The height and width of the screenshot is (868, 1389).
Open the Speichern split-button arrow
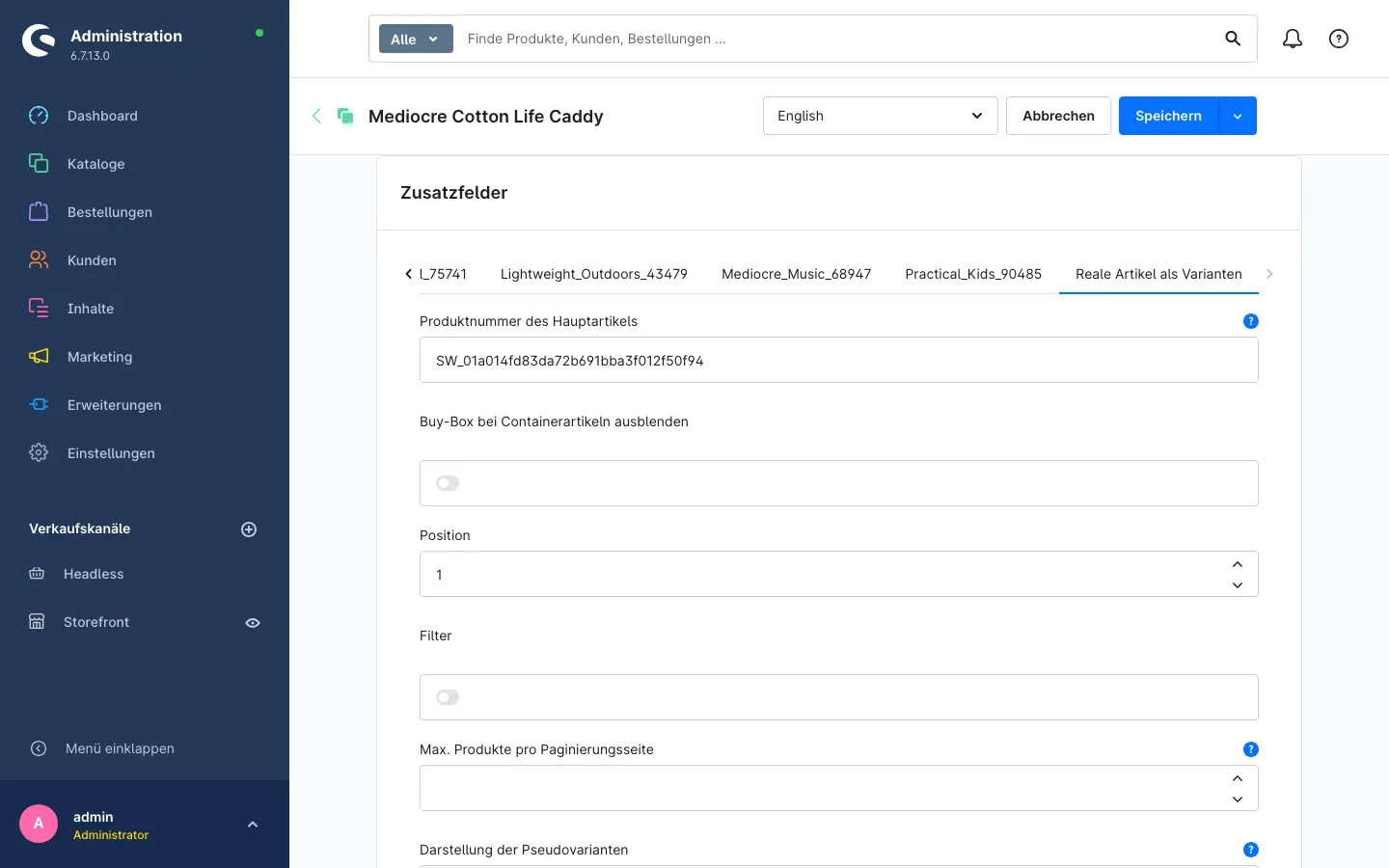[x=1238, y=116]
